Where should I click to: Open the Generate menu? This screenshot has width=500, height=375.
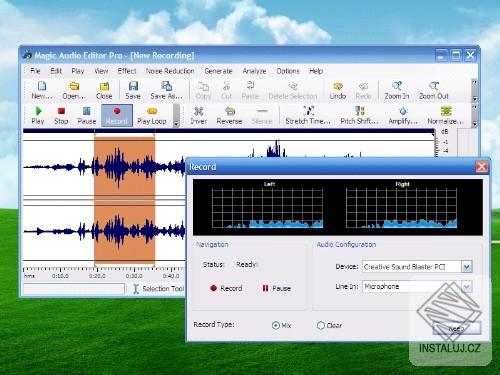click(218, 71)
